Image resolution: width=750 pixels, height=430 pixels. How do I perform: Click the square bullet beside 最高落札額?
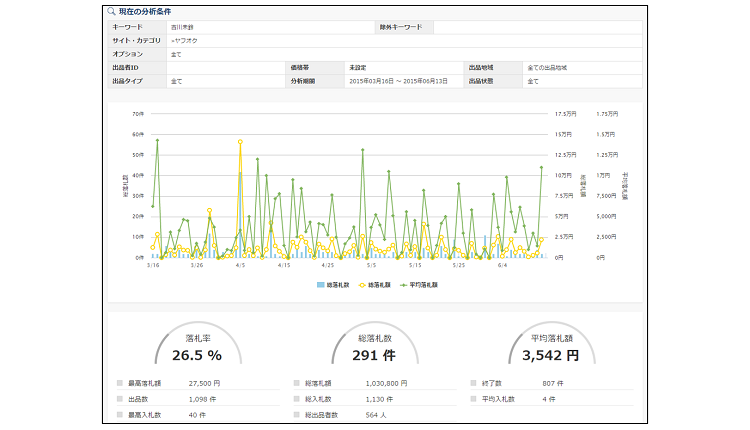click(x=120, y=383)
